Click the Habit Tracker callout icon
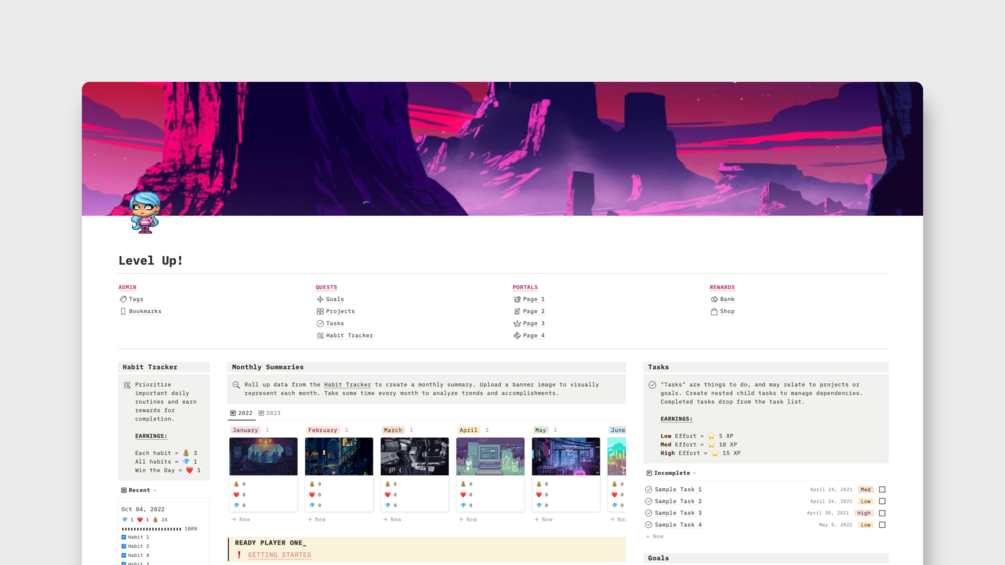 pyautogui.click(x=127, y=385)
